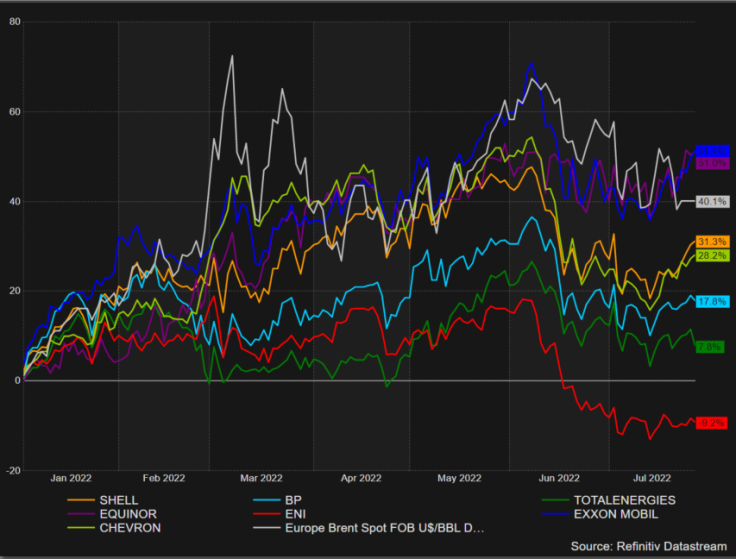Click the TOTALENERGIES legend label

point(625,500)
